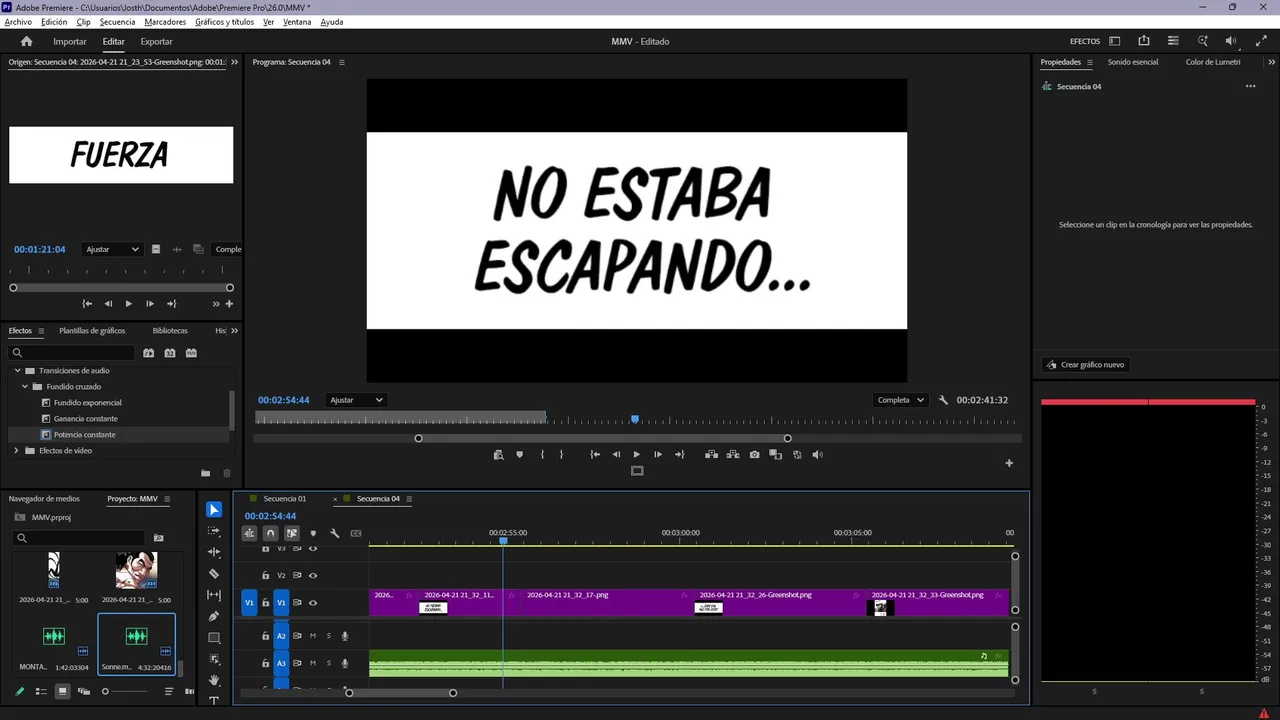Open Program monitor settings wrench
The width and height of the screenshot is (1280, 720).
pos(943,400)
